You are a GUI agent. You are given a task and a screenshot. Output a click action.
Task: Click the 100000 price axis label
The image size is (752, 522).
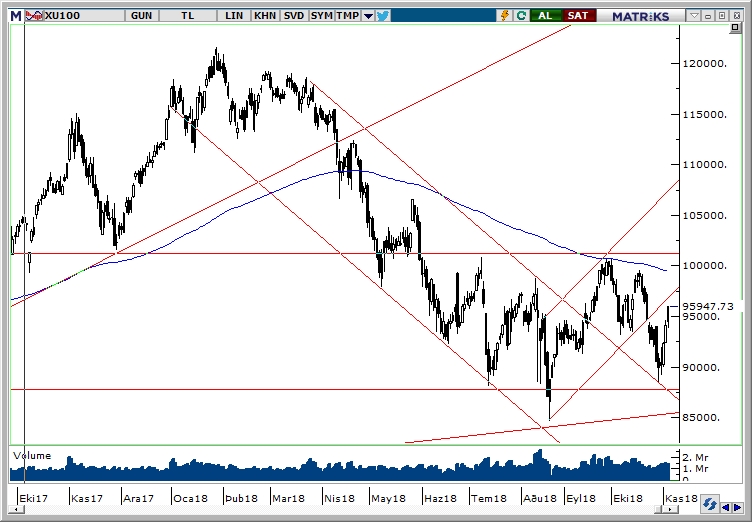coord(705,265)
